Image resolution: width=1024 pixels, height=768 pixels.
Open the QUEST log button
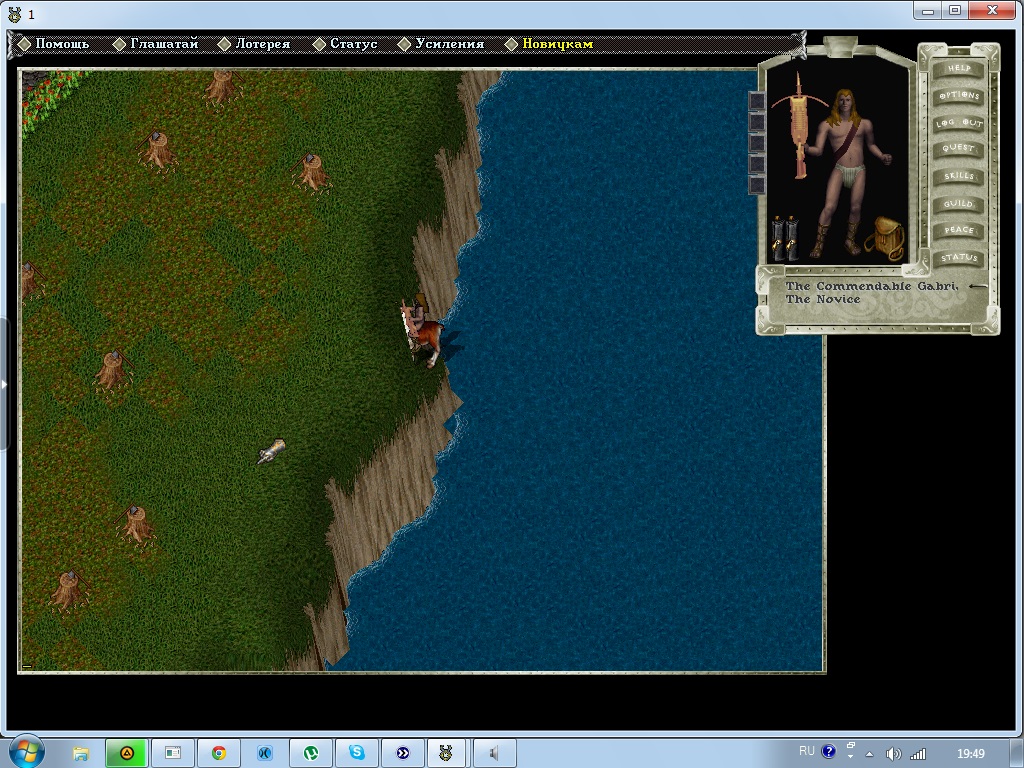tap(958, 149)
